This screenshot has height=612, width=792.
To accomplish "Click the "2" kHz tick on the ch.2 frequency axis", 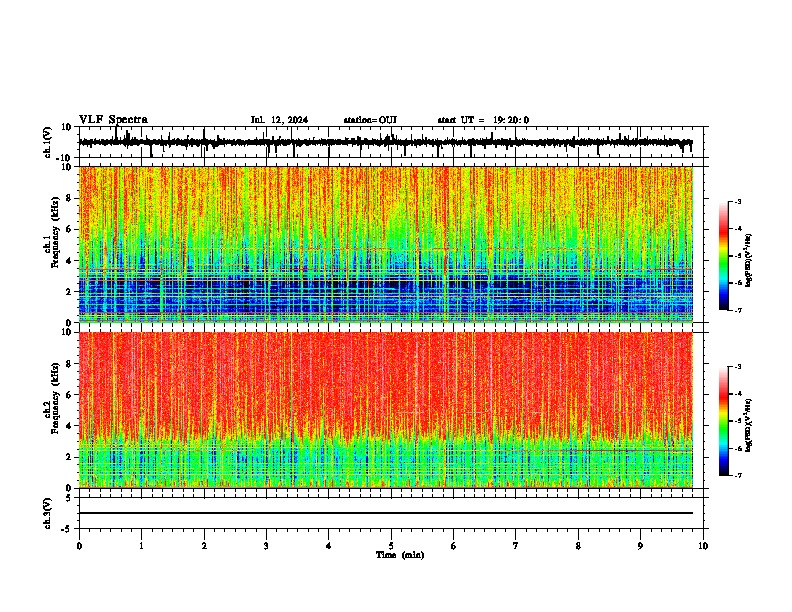I will 69,457.
